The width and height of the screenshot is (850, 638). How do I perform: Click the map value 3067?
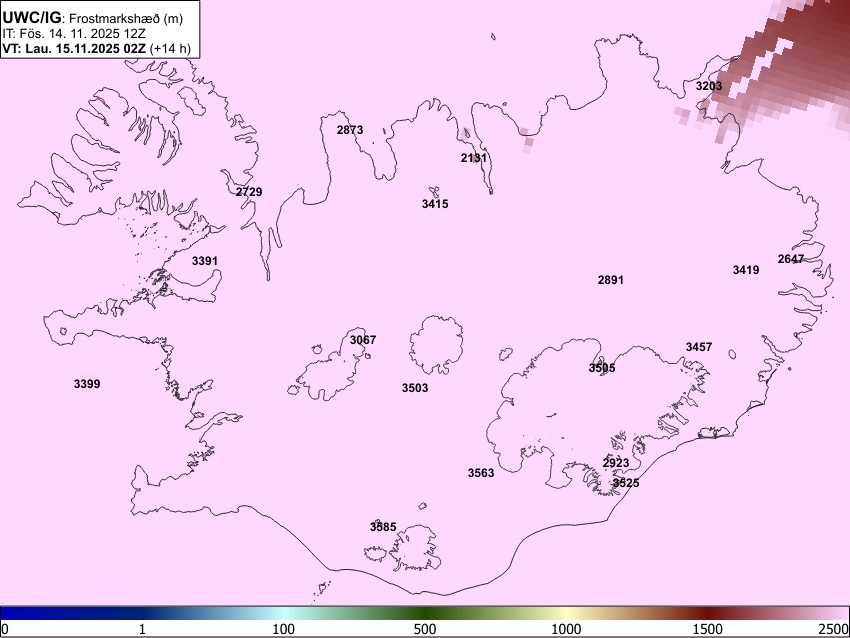pos(363,340)
